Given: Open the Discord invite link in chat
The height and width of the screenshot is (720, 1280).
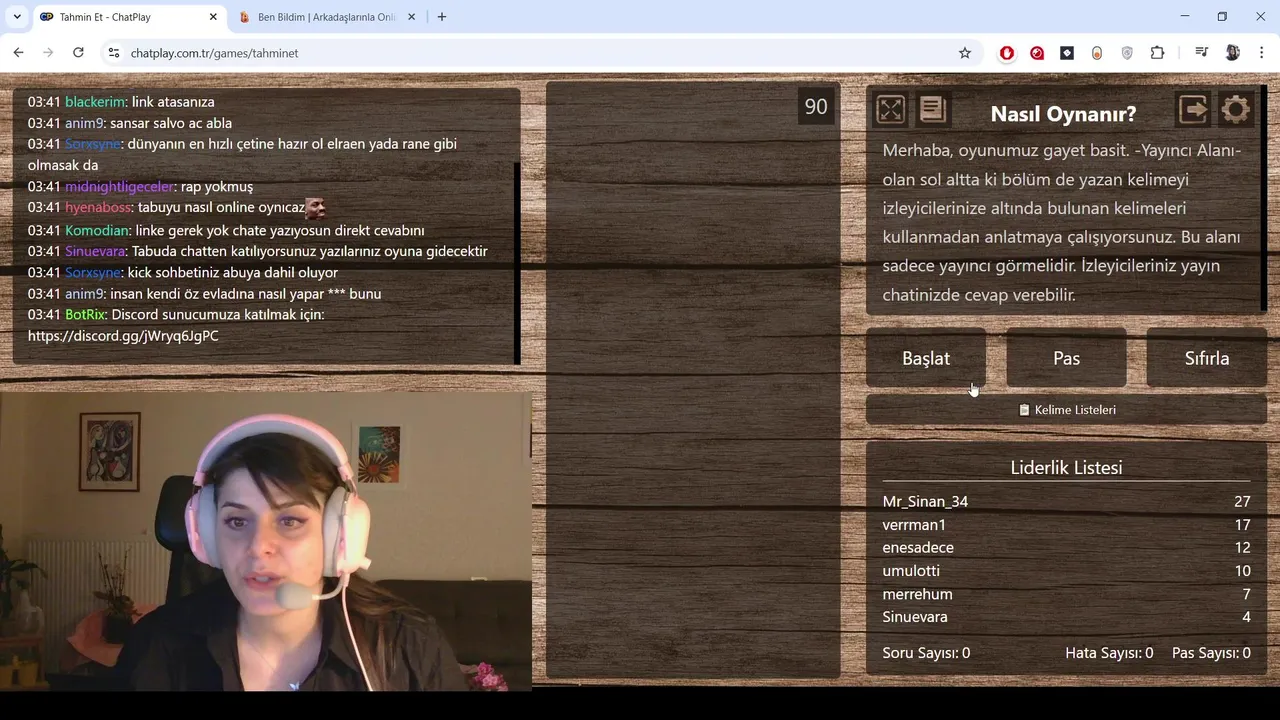Looking at the screenshot, I should coord(123,336).
